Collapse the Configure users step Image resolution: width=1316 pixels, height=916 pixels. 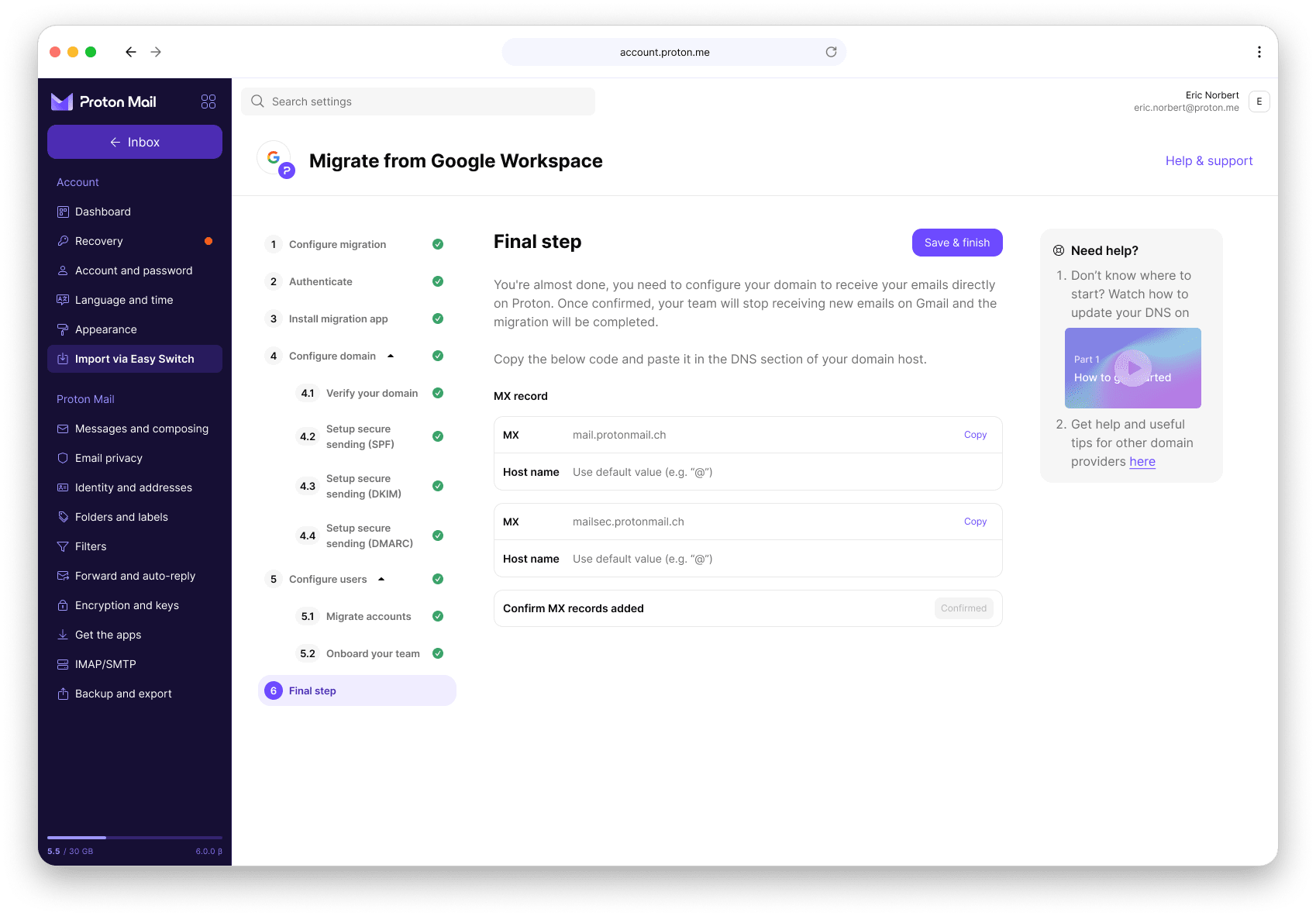coord(381,579)
